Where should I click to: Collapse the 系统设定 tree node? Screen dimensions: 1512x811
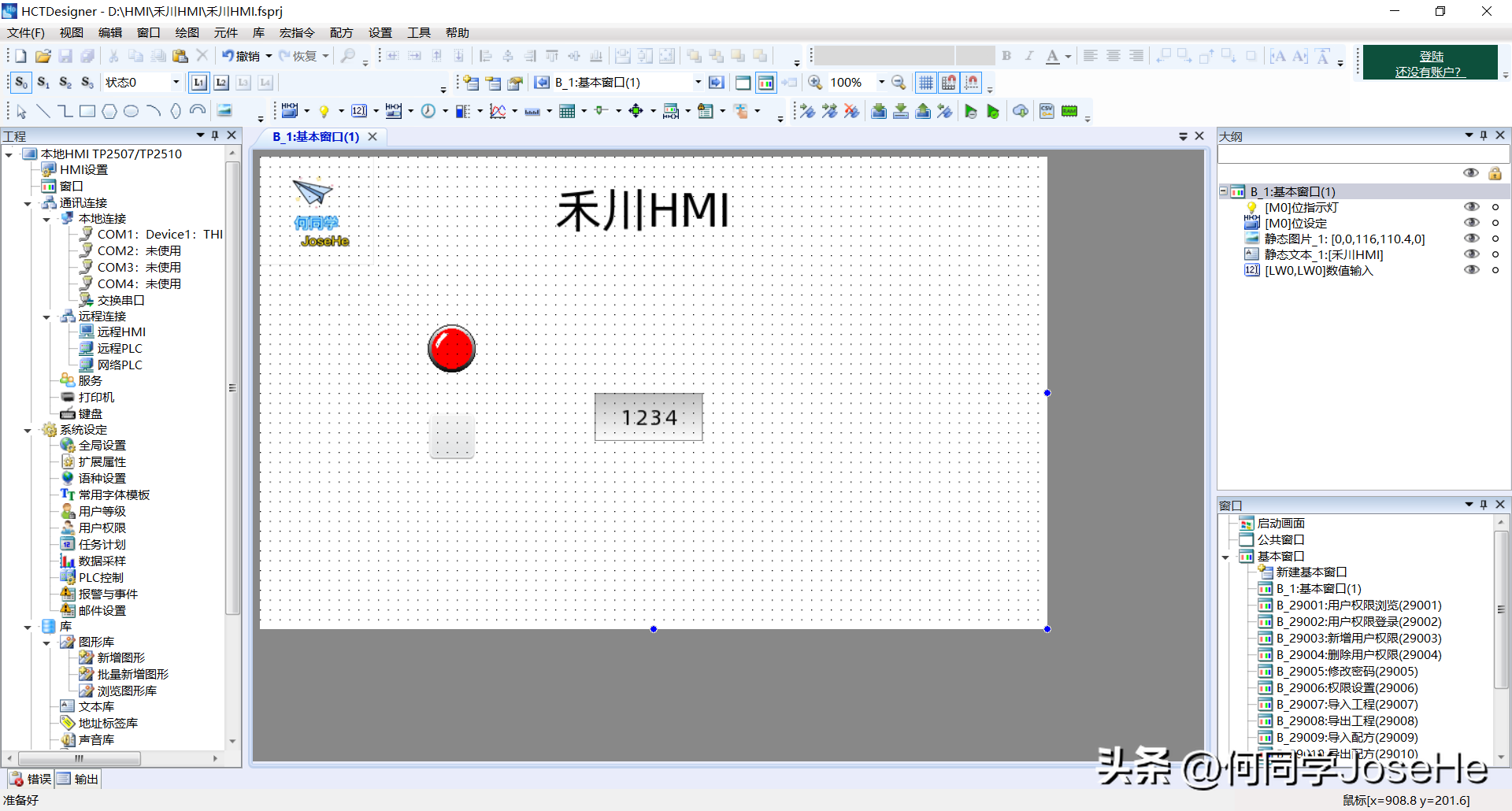pyautogui.click(x=28, y=430)
